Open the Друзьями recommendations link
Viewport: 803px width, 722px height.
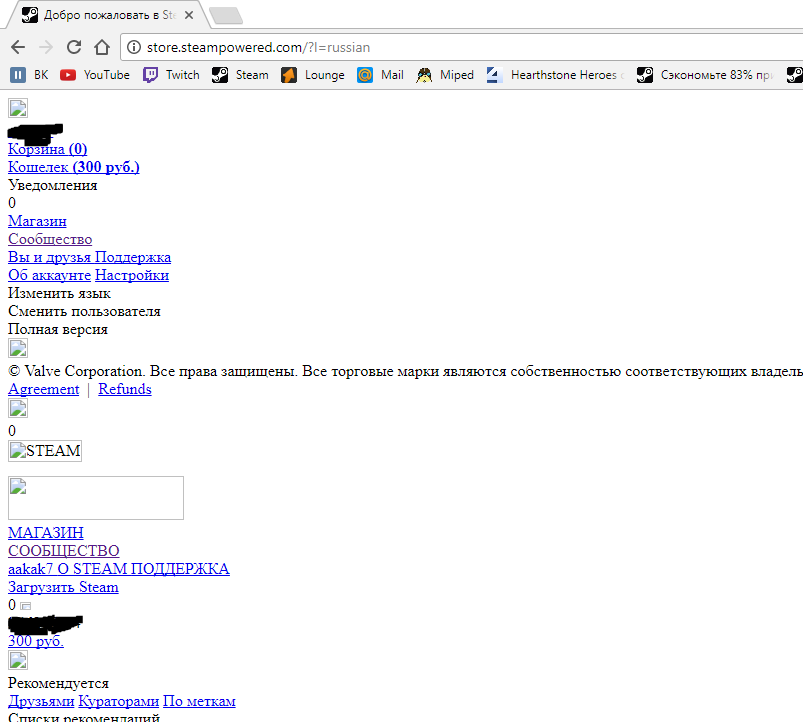[41, 701]
